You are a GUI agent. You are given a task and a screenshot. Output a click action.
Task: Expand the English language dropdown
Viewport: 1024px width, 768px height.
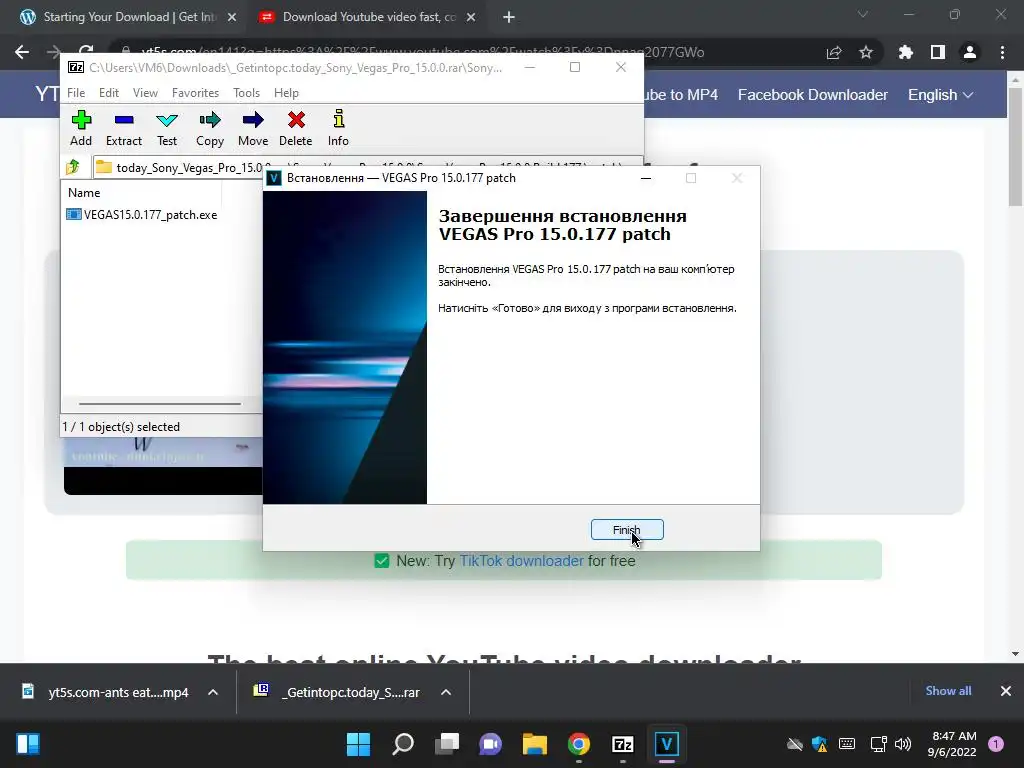(x=940, y=95)
